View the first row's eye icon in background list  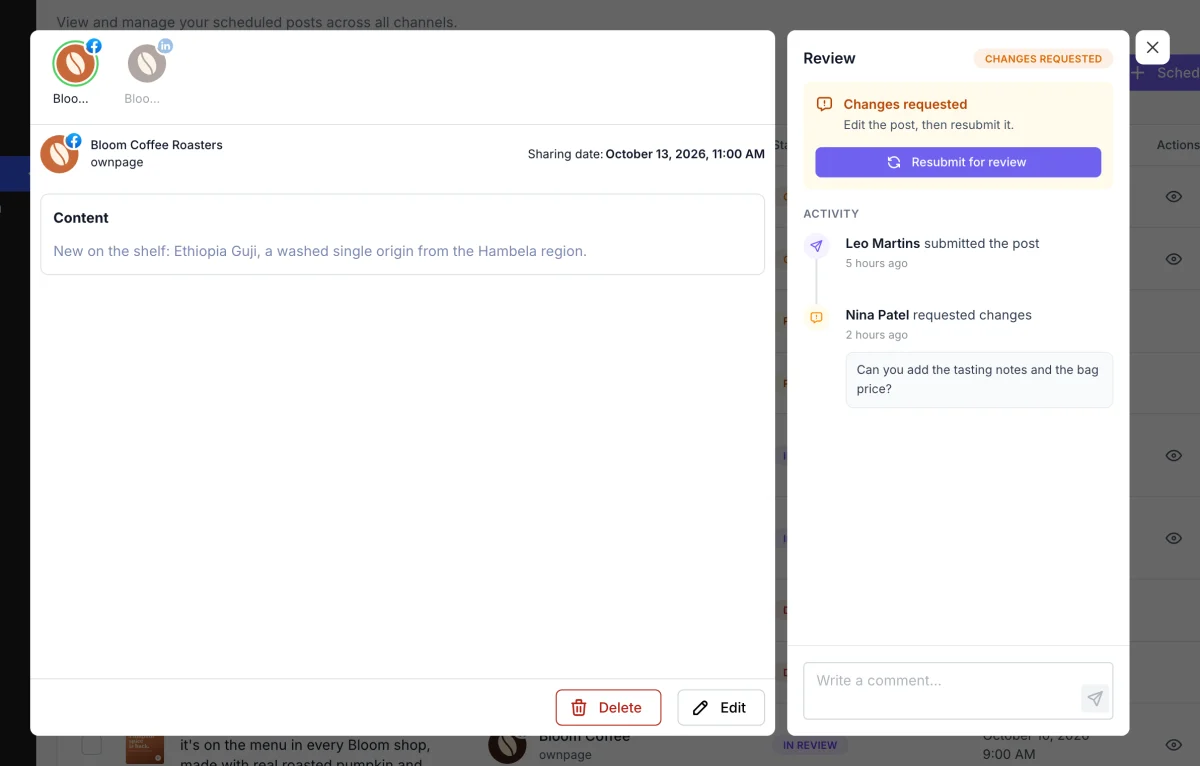1174,197
